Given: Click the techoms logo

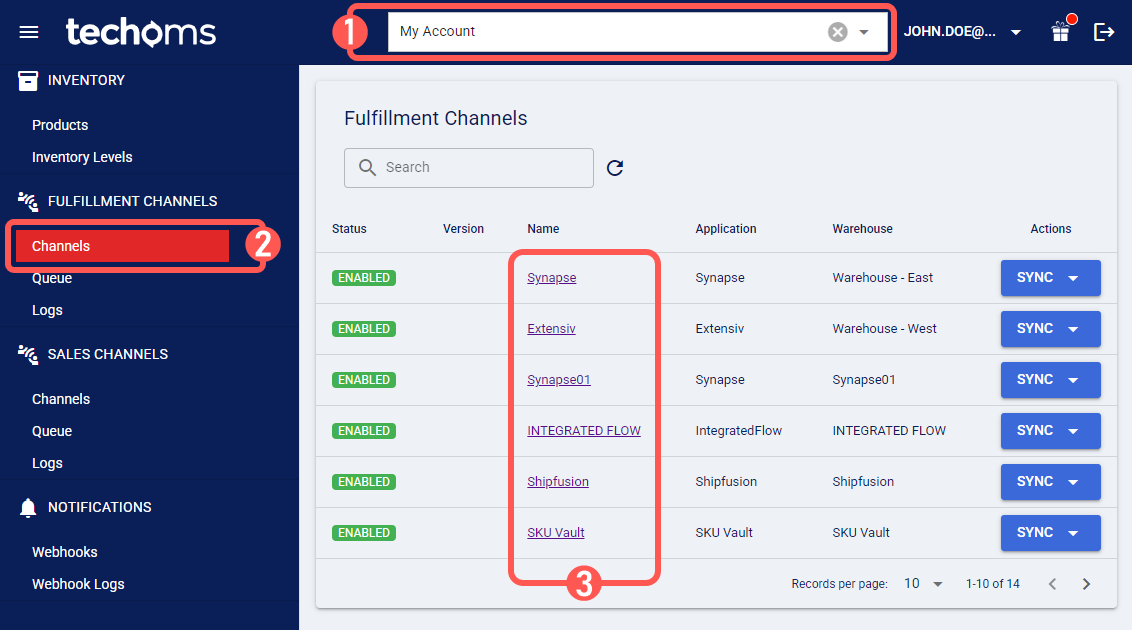Looking at the screenshot, I should [x=141, y=32].
